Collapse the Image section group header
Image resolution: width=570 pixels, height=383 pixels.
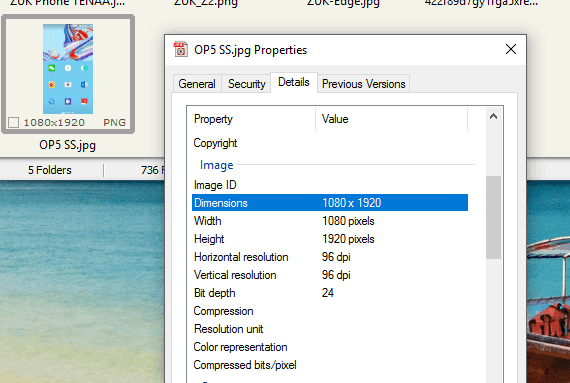(x=217, y=165)
